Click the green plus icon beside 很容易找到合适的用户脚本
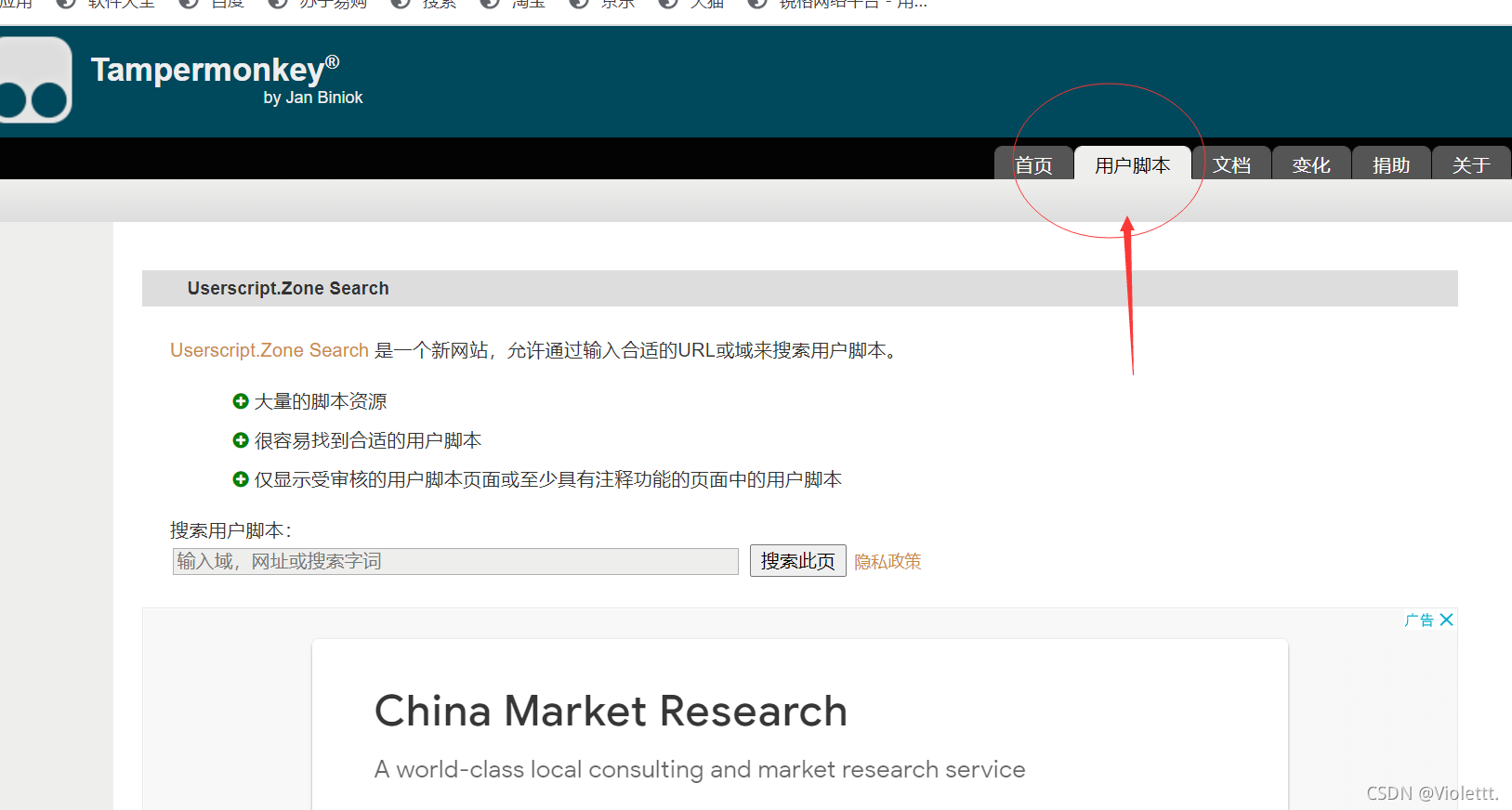Image resolution: width=1512 pixels, height=810 pixels. click(241, 440)
